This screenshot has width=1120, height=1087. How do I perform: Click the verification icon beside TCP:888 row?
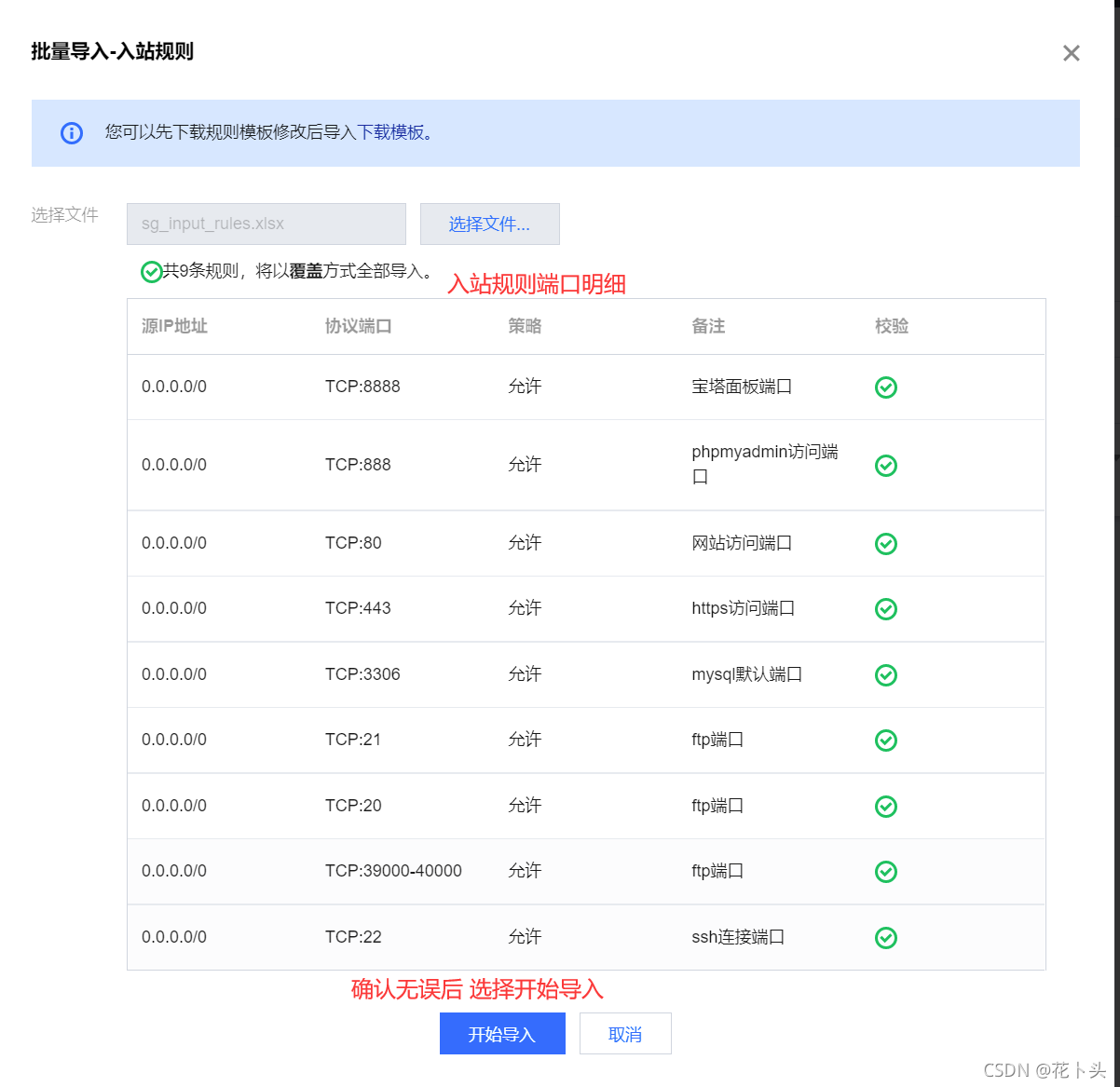(x=886, y=465)
